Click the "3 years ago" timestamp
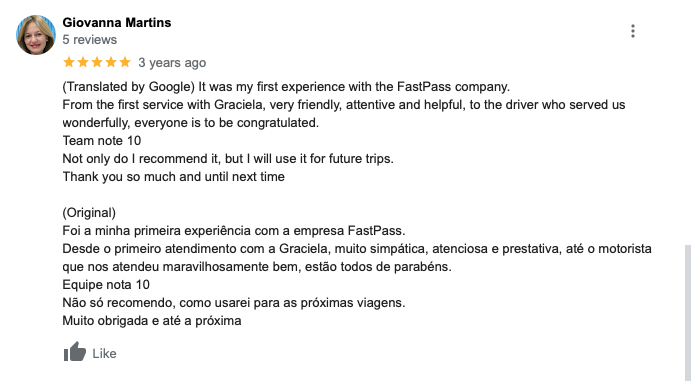 pos(172,63)
